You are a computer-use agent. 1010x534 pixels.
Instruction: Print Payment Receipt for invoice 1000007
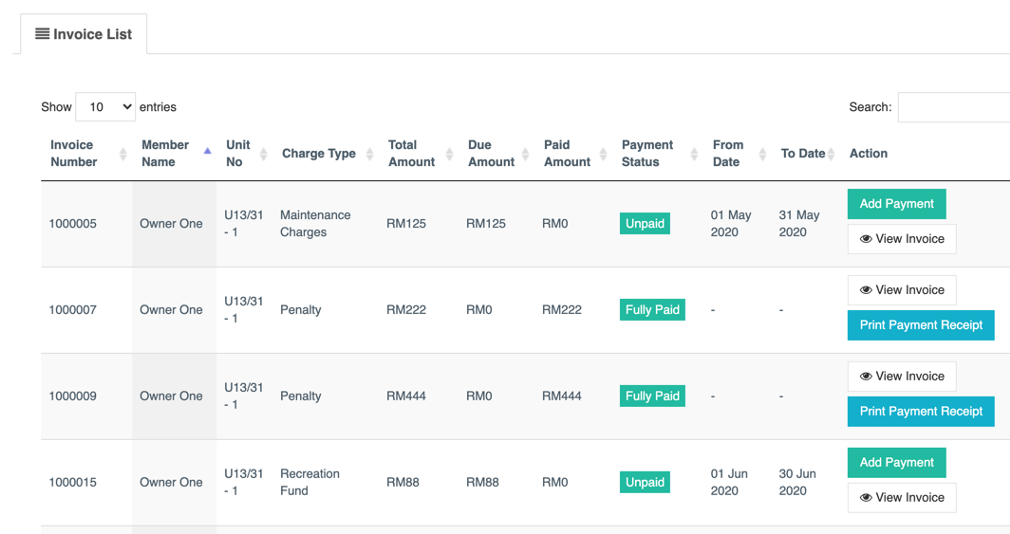(x=921, y=325)
